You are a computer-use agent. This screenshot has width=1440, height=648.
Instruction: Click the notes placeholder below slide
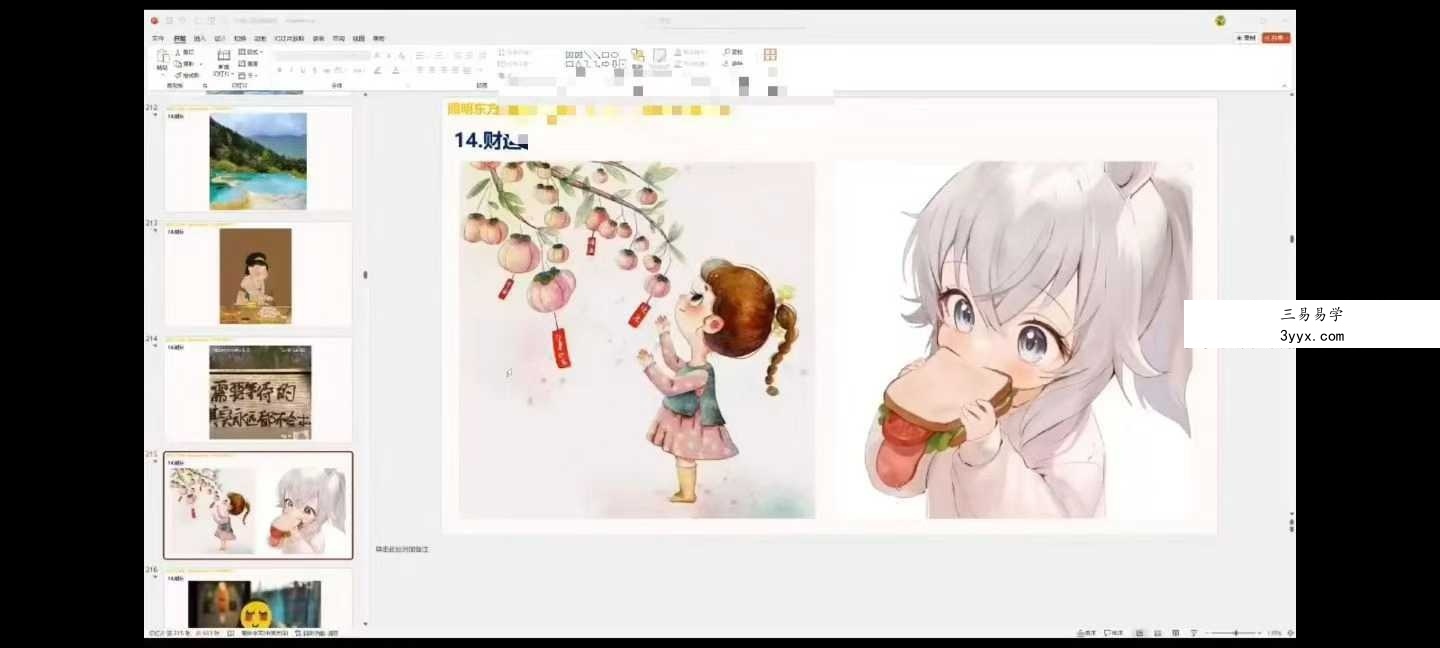click(x=402, y=550)
